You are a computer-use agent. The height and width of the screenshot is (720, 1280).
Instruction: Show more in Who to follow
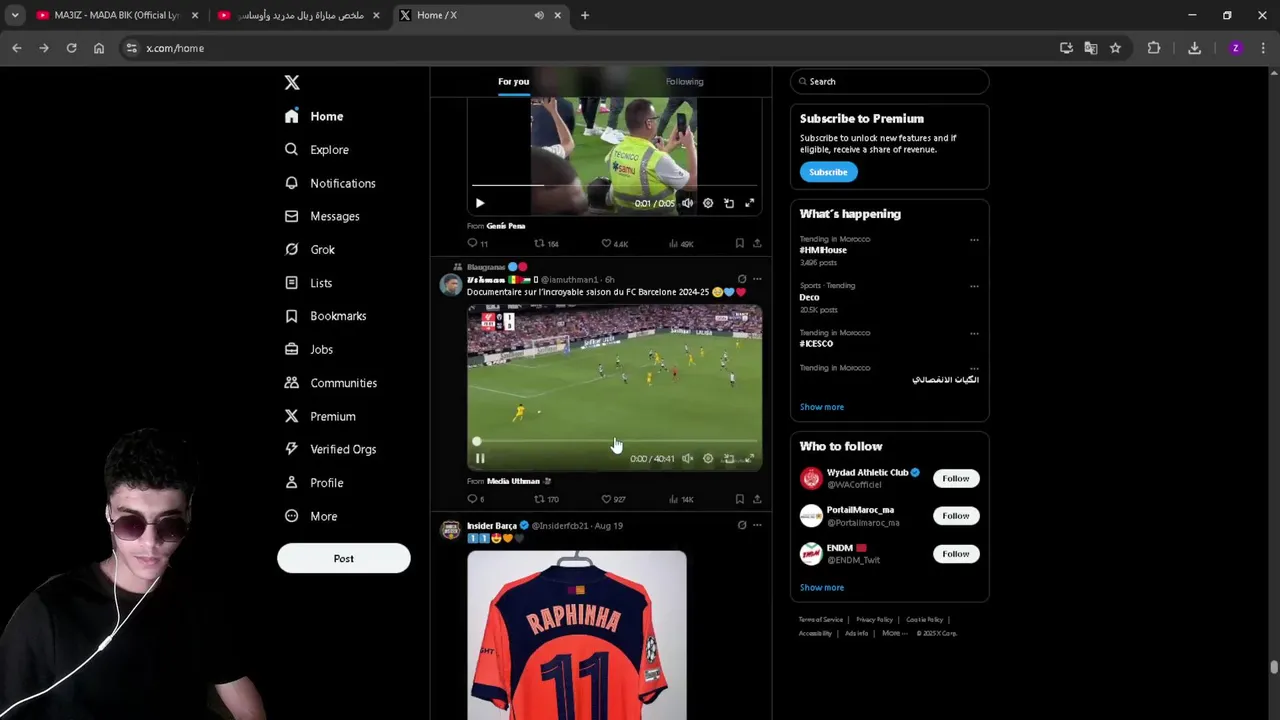pyautogui.click(x=822, y=587)
